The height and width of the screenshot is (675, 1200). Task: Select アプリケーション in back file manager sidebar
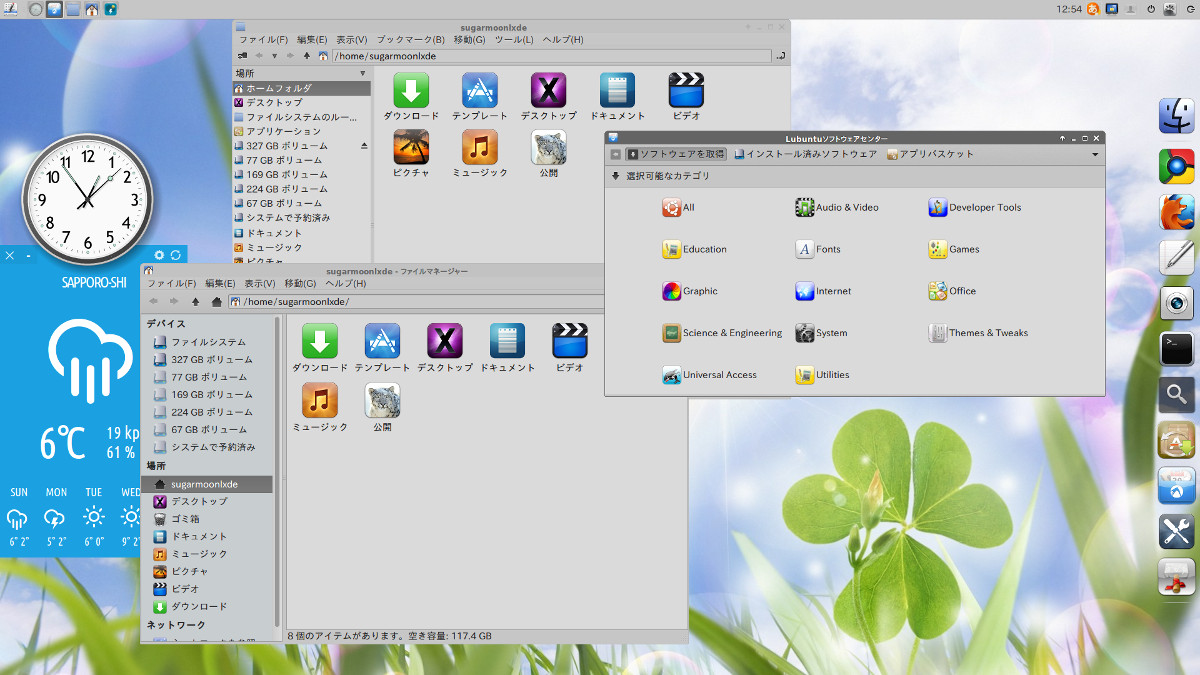point(301,131)
